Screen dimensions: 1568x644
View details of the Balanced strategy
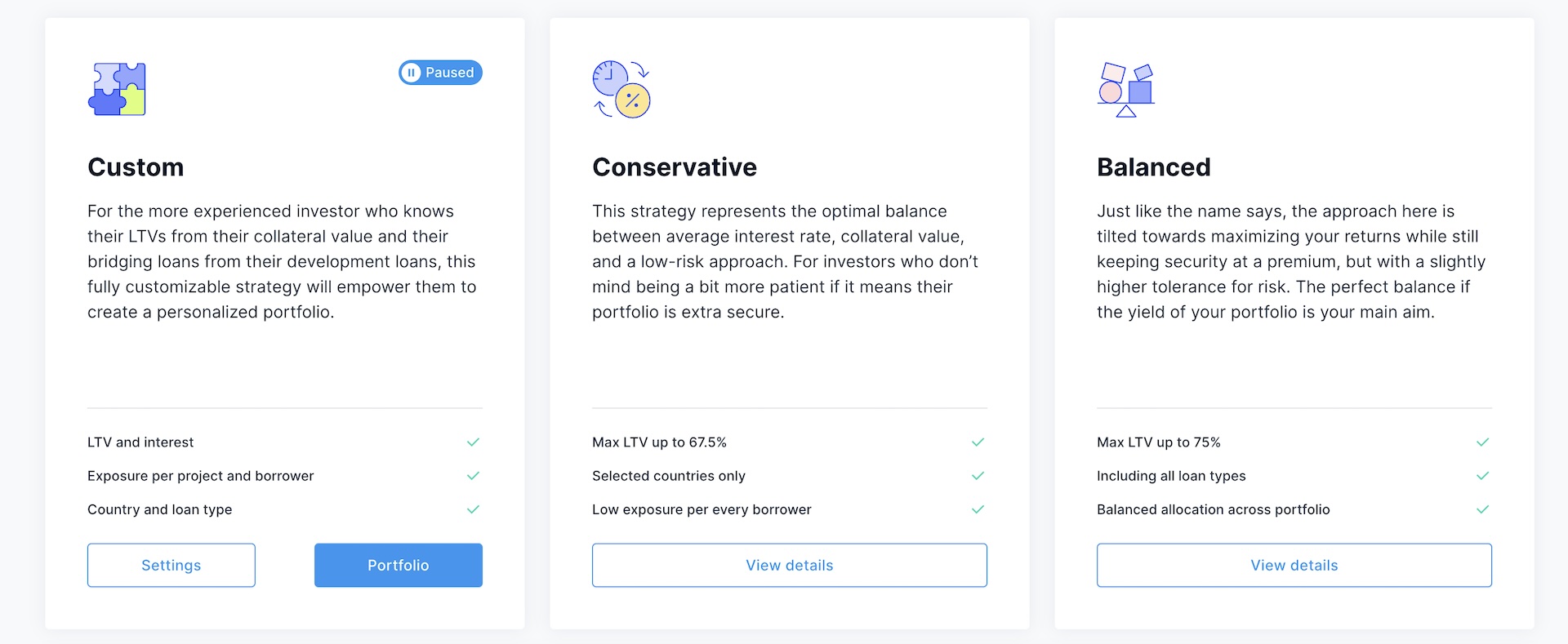click(1294, 565)
